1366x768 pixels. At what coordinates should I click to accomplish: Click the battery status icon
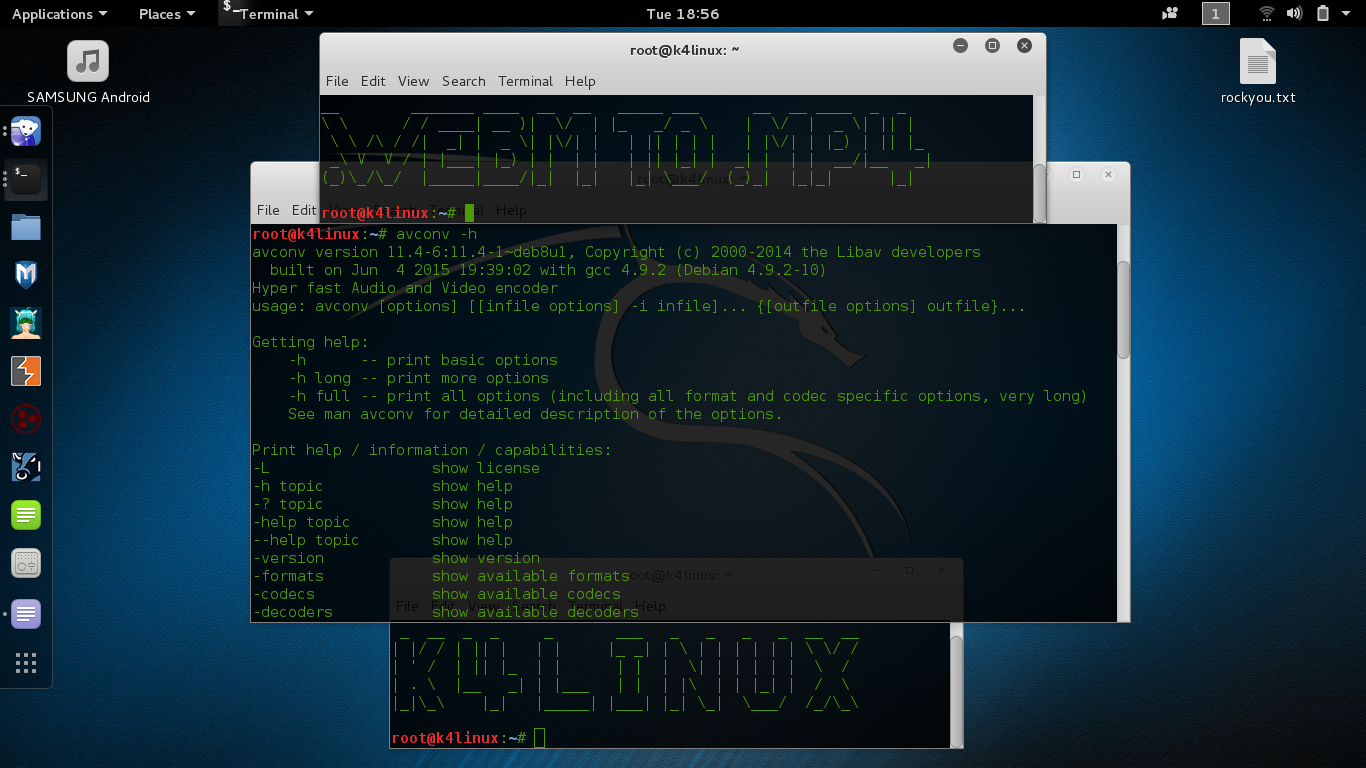[1323, 14]
